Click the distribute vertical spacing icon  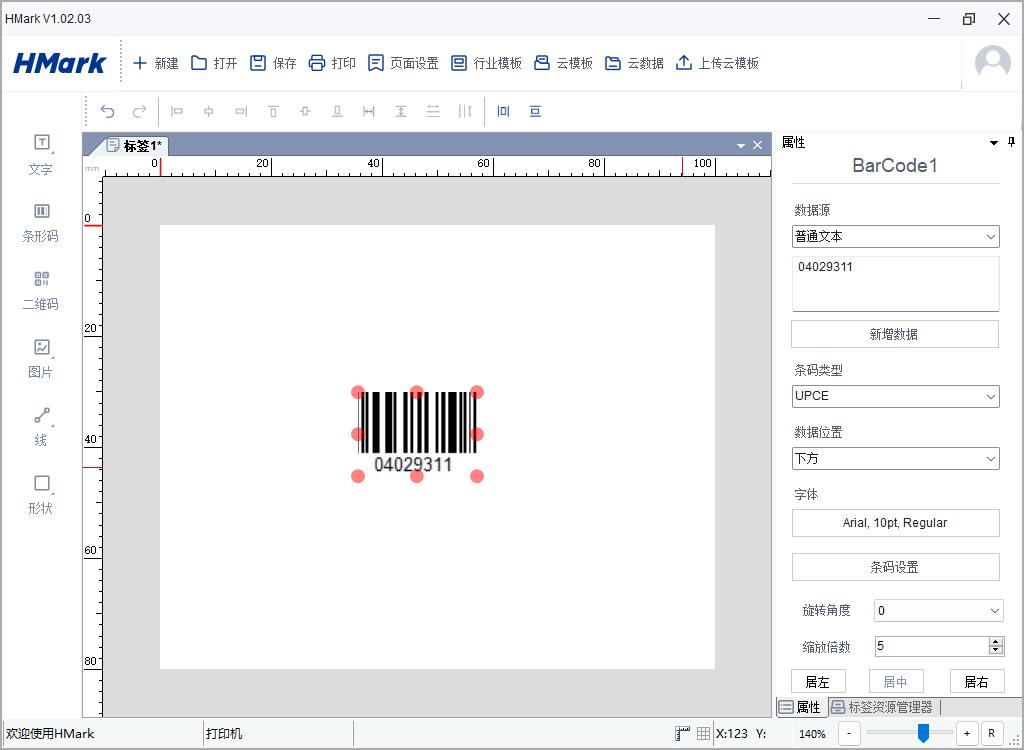coord(433,111)
